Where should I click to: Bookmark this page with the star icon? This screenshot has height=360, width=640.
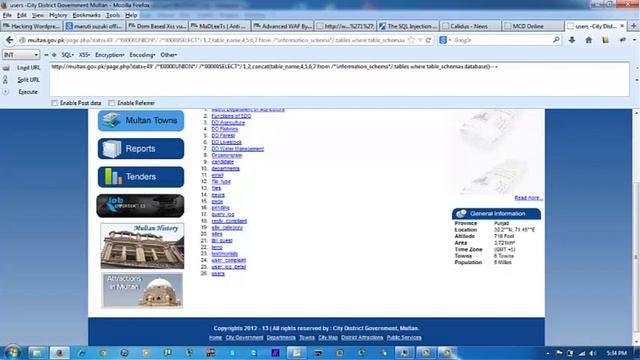click(411, 40)
